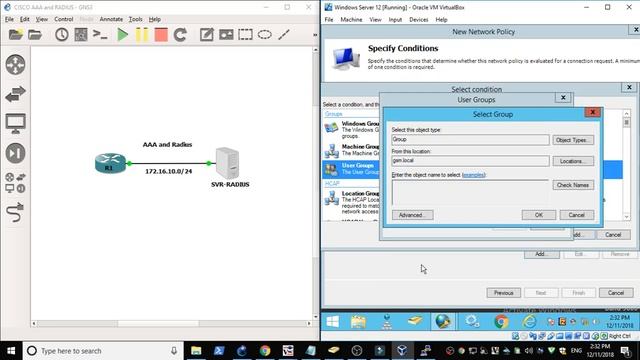This screenshot has height=360, width=640.
Task: Open Server Manager in the VM taskbar
Action: pos(387,322)
